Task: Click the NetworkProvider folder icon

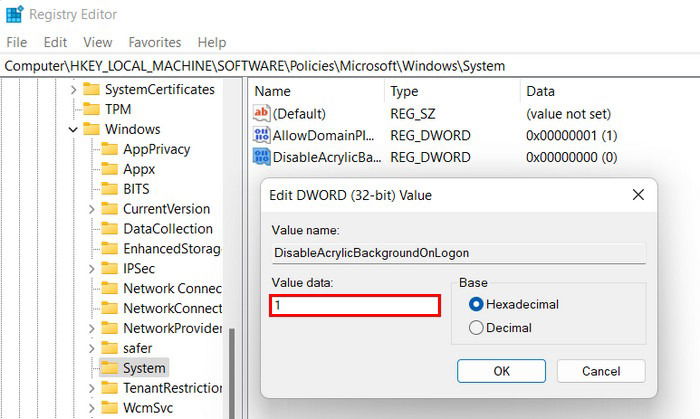Action: 109,328
